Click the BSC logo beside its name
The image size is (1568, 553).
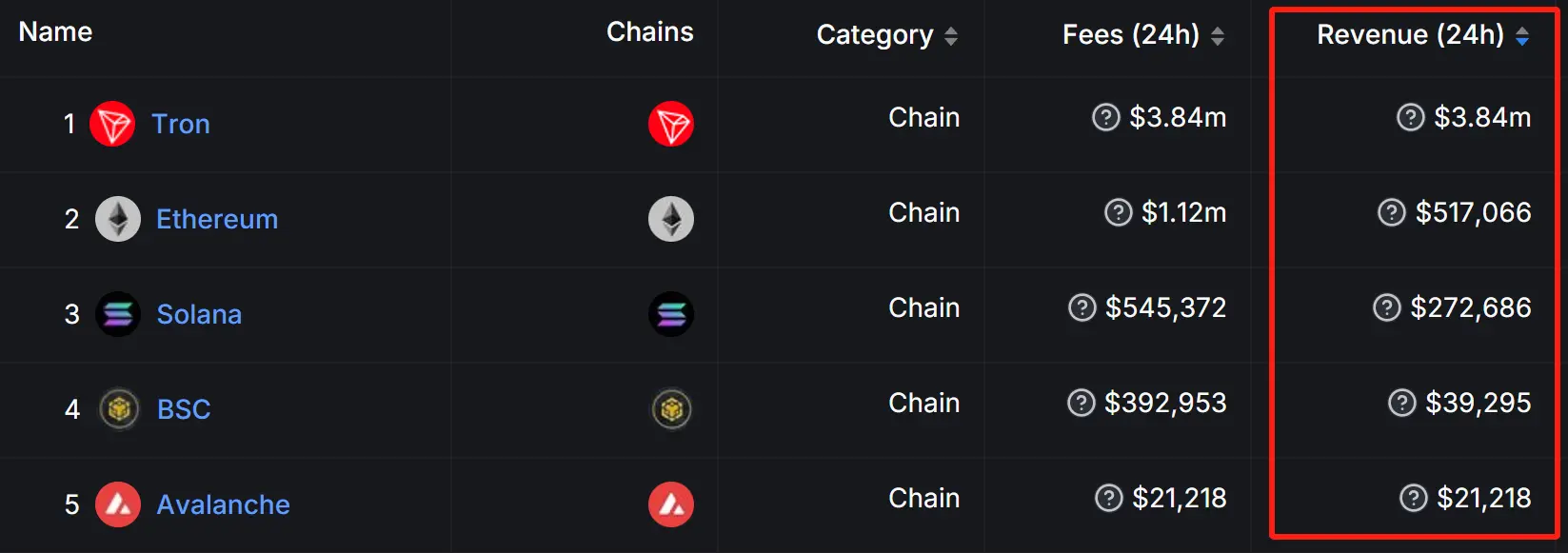coord(119,409)
